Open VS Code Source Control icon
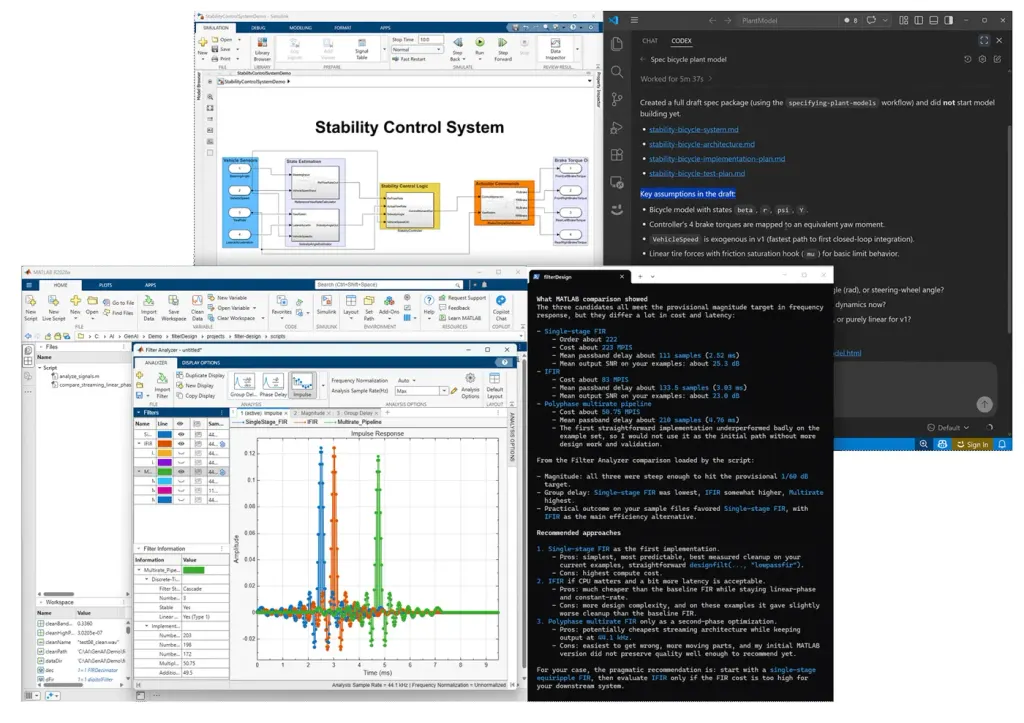 [616, 99]
